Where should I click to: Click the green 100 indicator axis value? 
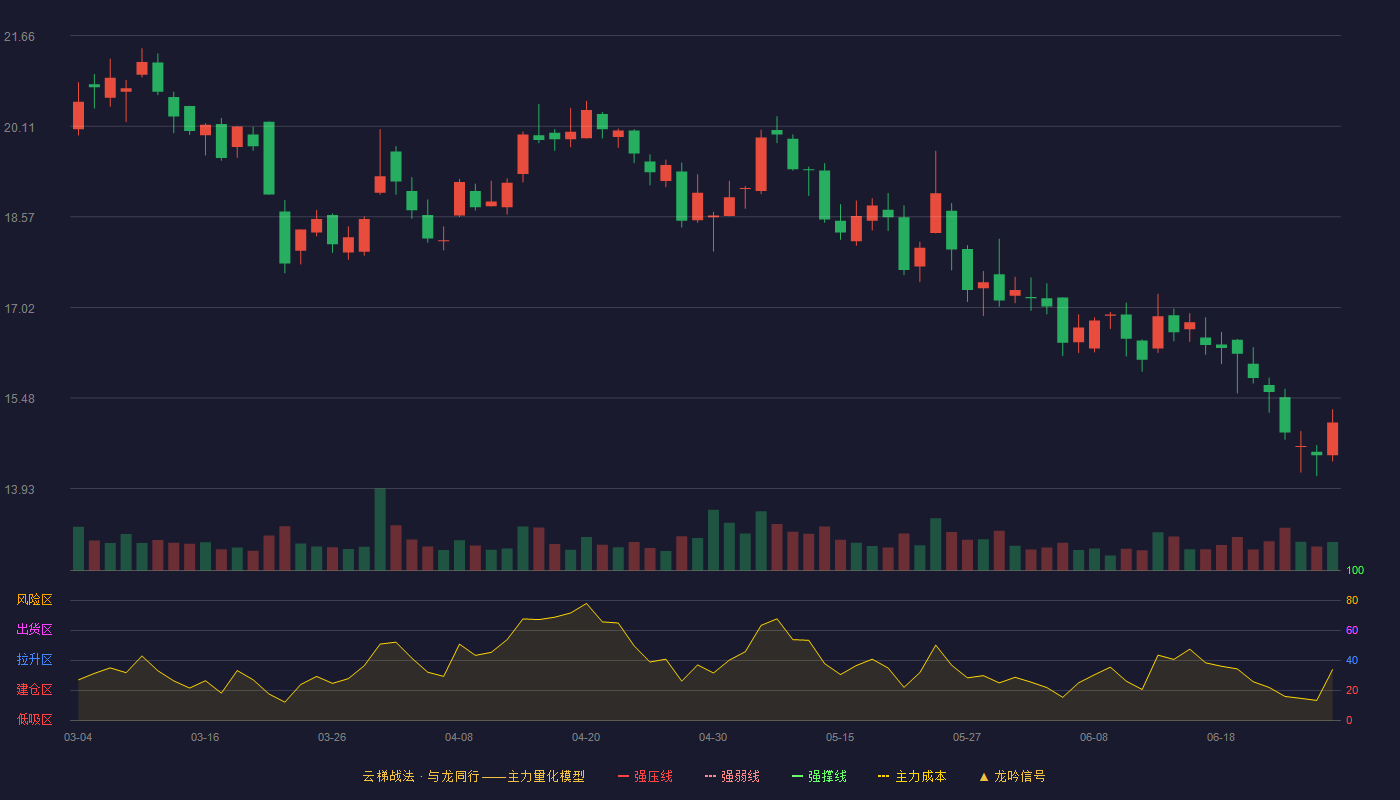pos(1355,571)
